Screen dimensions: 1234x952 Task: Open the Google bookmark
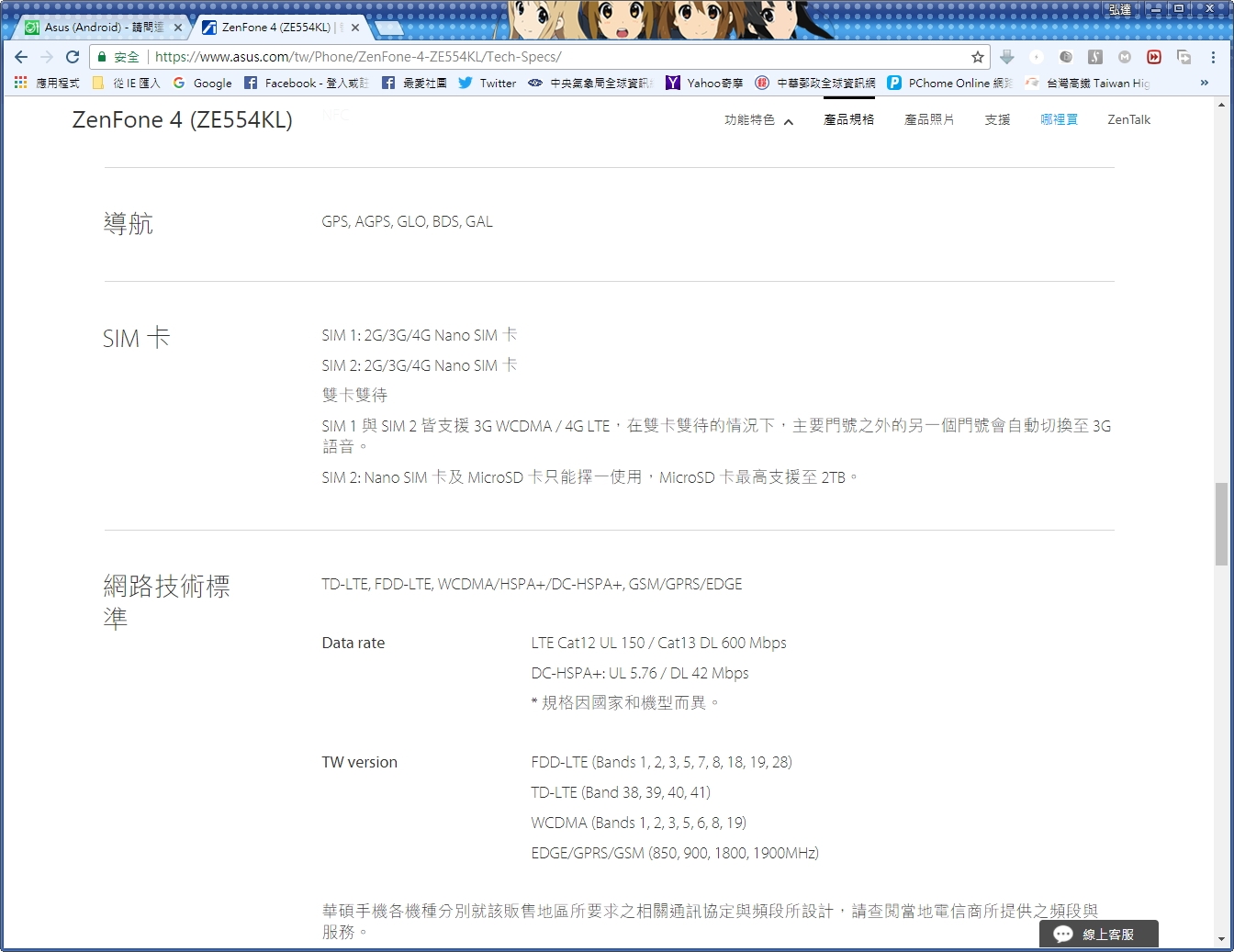click(203, 83)
